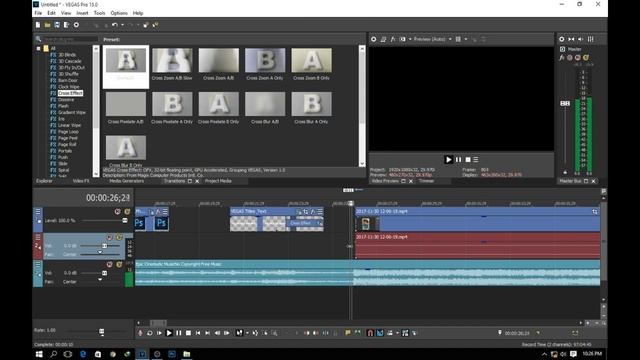The image size is (640, 360).
Task: Open Event FX on VEGAS Titles Text clip
Action: click(313, 211)
